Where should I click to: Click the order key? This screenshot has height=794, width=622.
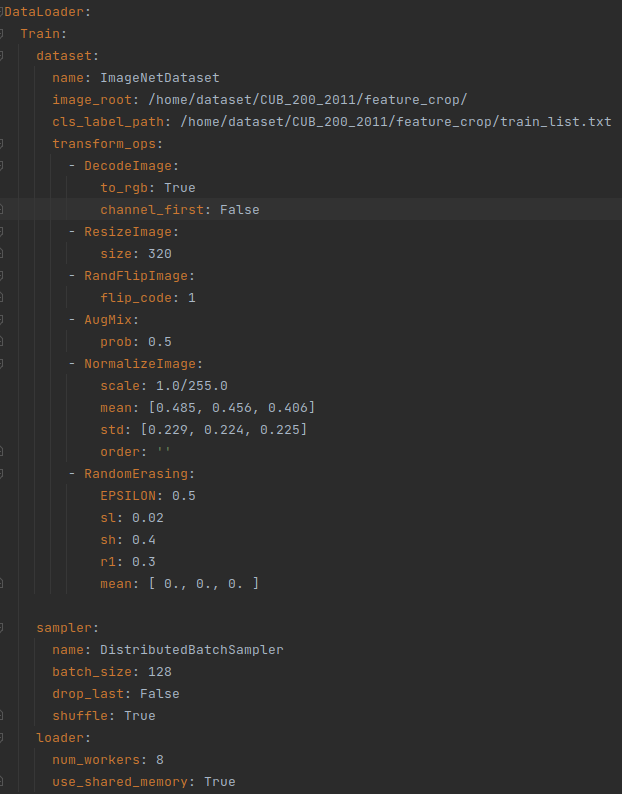[120, 452]
